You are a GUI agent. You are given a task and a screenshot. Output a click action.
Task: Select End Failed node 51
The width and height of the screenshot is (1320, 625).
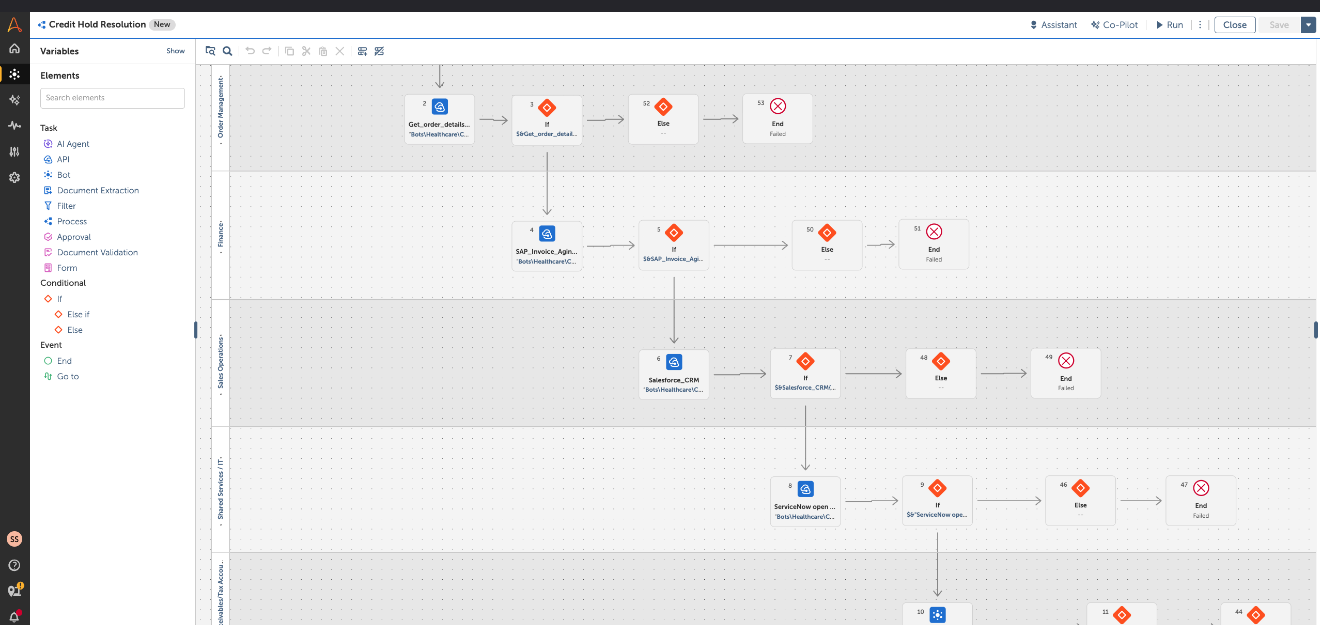934,245
